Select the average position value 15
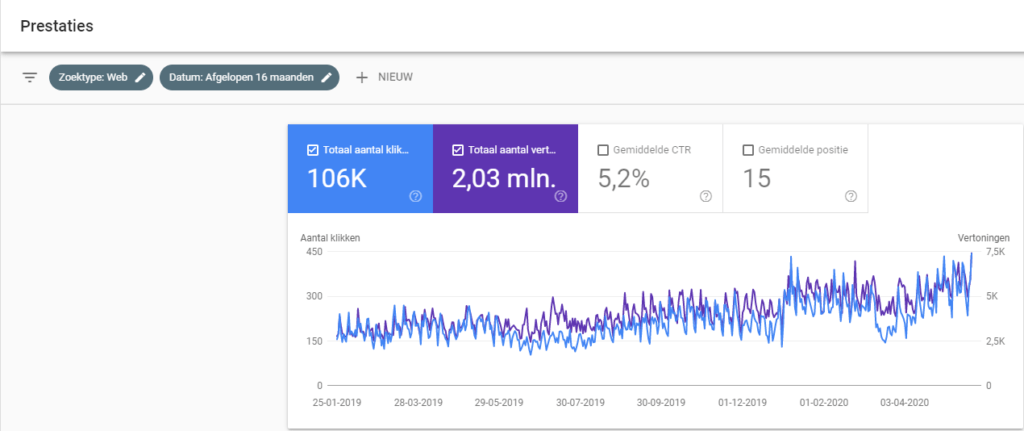1024x431 pixels. (757, 178)
